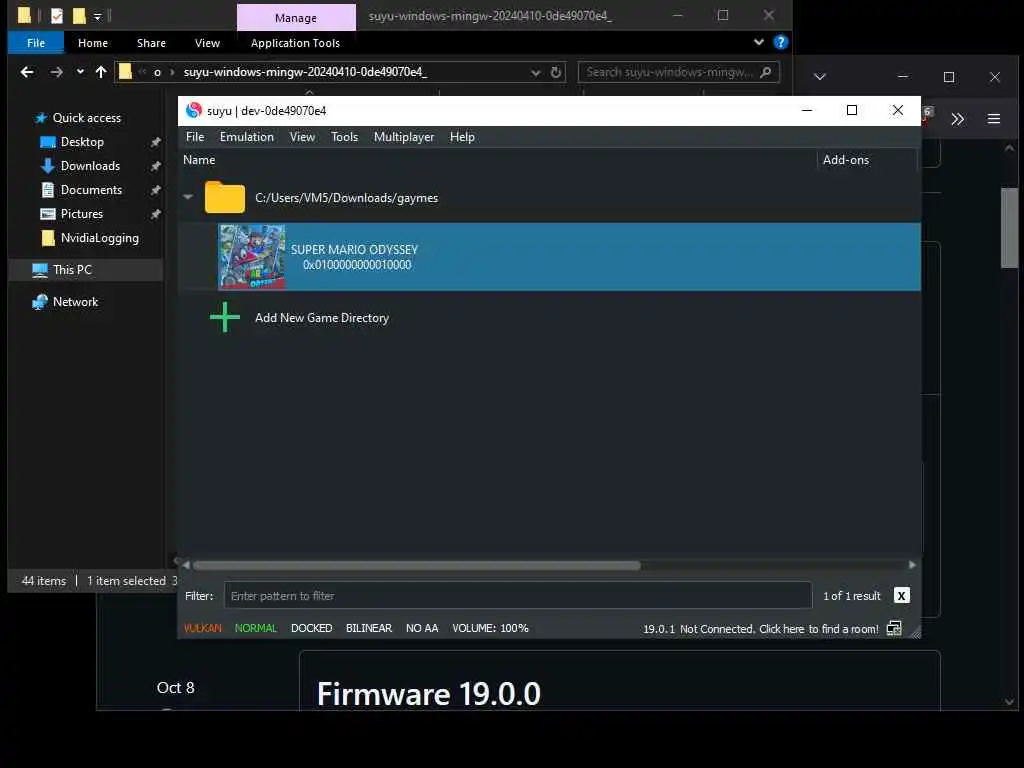Click the multiplayer room status icon

pyautogui.click(x=894, y=628)
